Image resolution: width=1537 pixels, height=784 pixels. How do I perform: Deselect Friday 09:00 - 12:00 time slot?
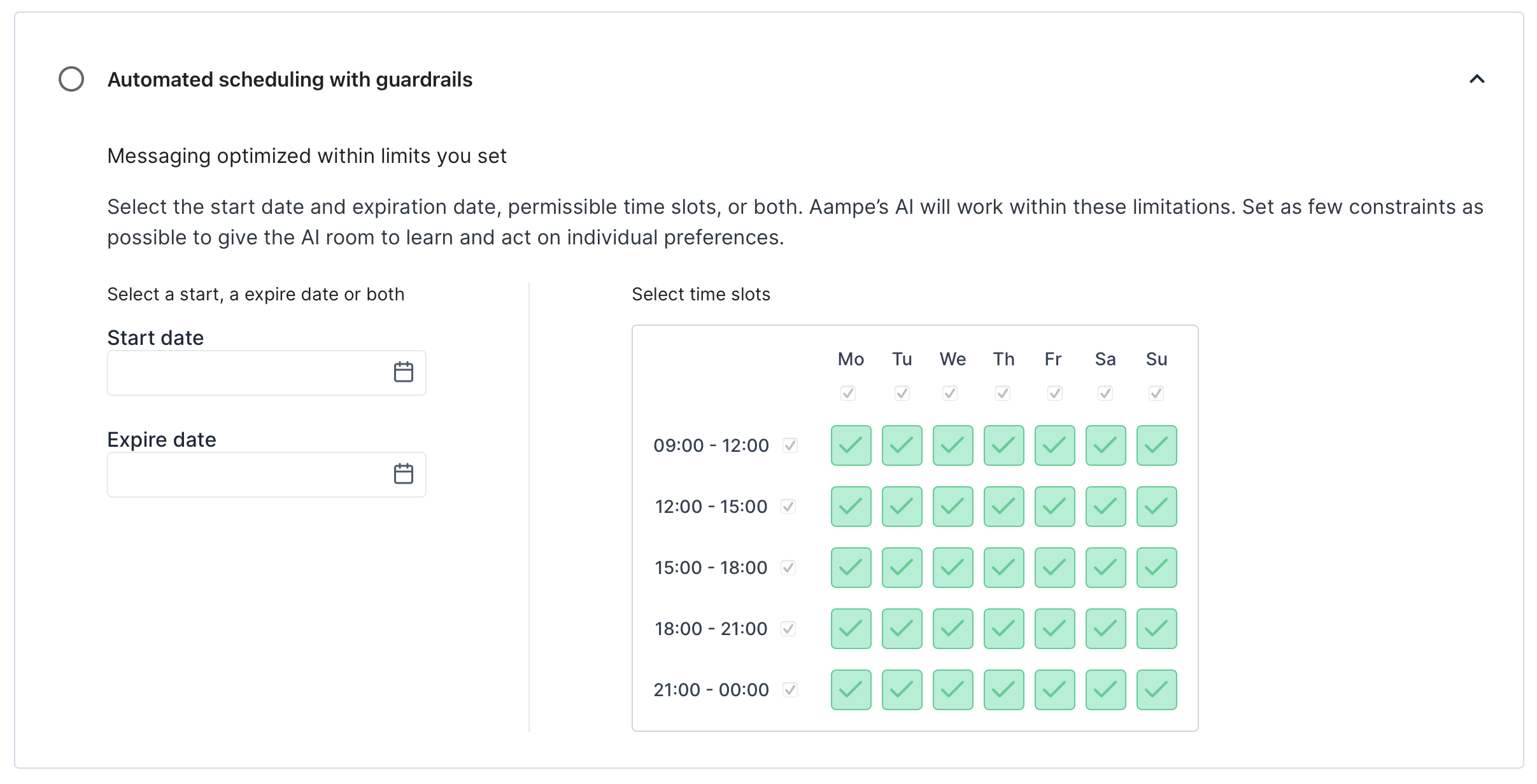click(1055, 445)
